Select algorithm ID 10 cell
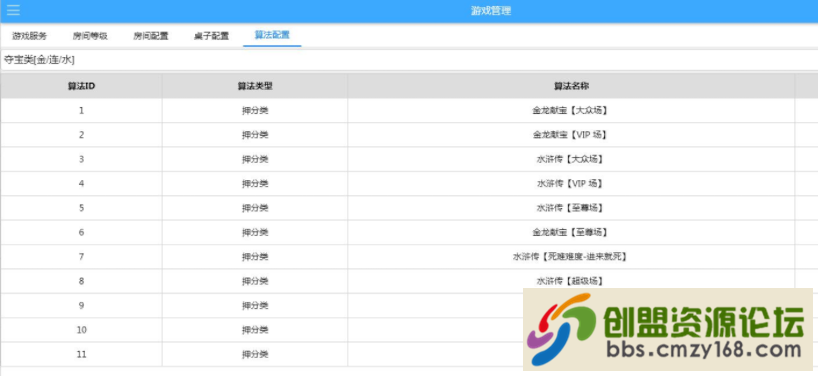 [x=81, y=330]
